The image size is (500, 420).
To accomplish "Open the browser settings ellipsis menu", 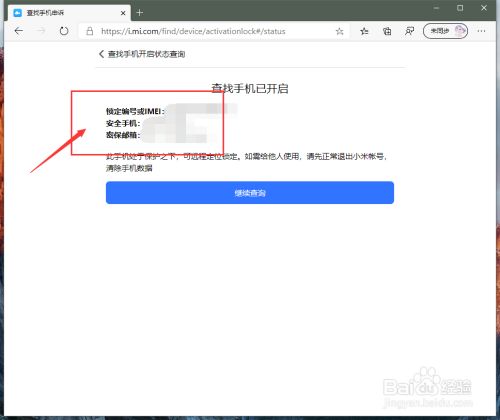I will click(x=481, y=31).
